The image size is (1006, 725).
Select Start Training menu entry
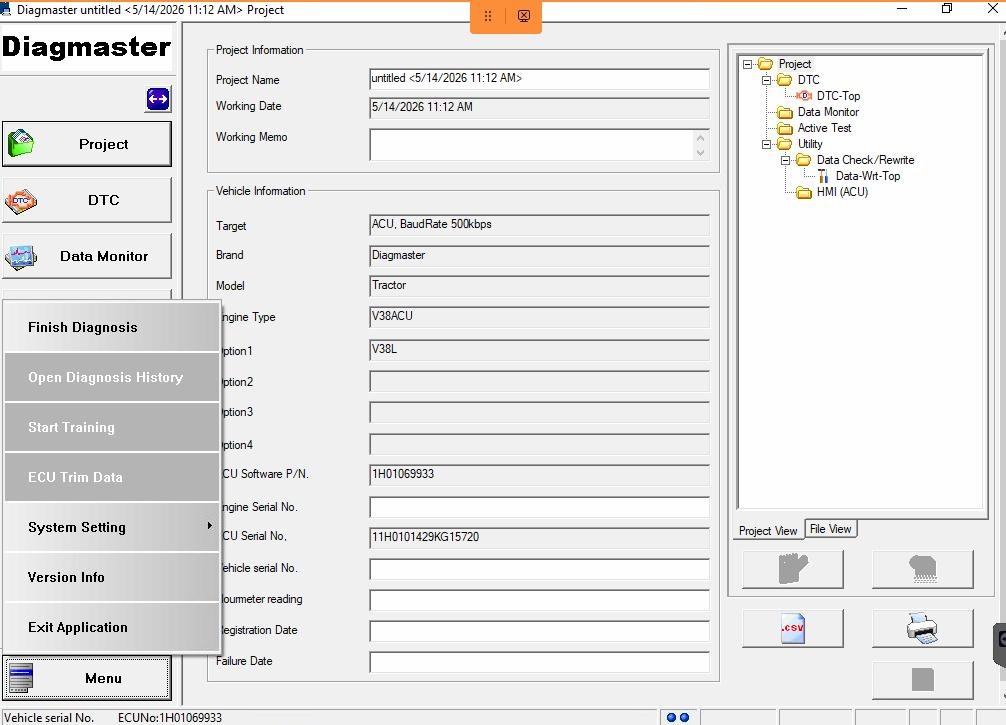[112, 427]
